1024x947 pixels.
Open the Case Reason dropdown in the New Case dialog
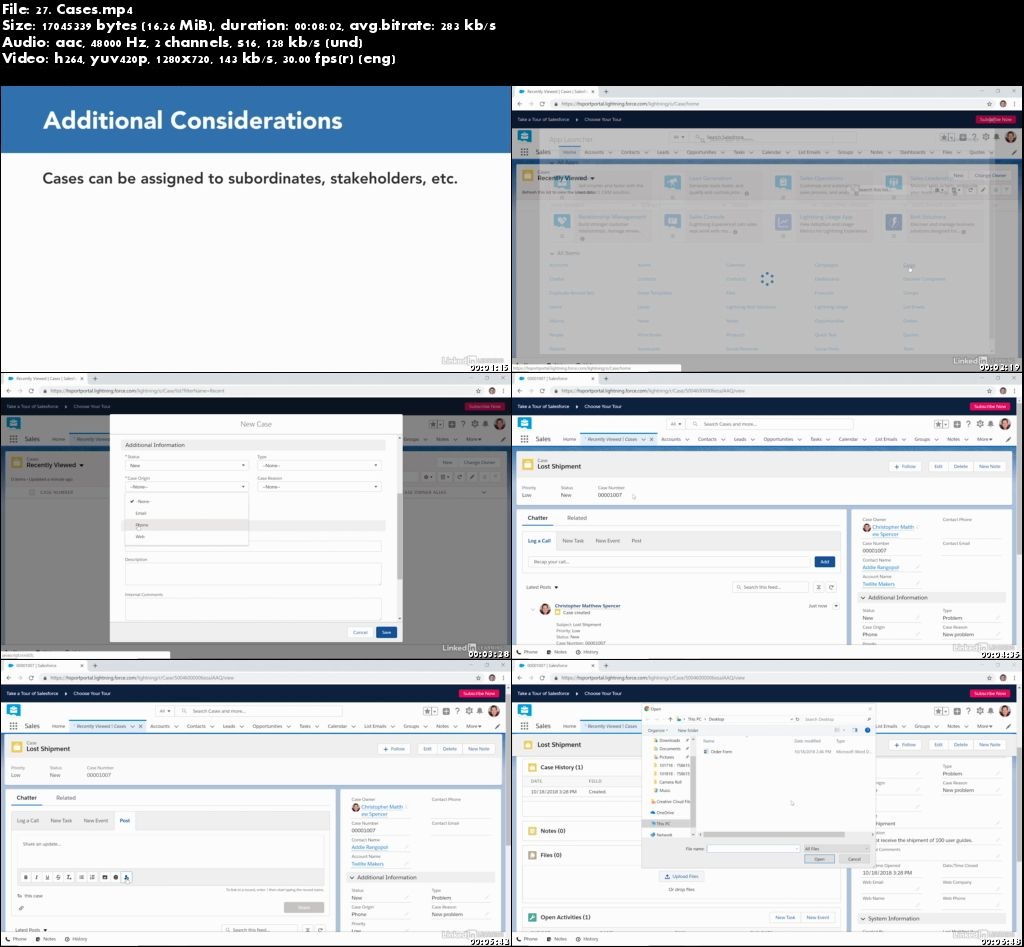point(319,487)
